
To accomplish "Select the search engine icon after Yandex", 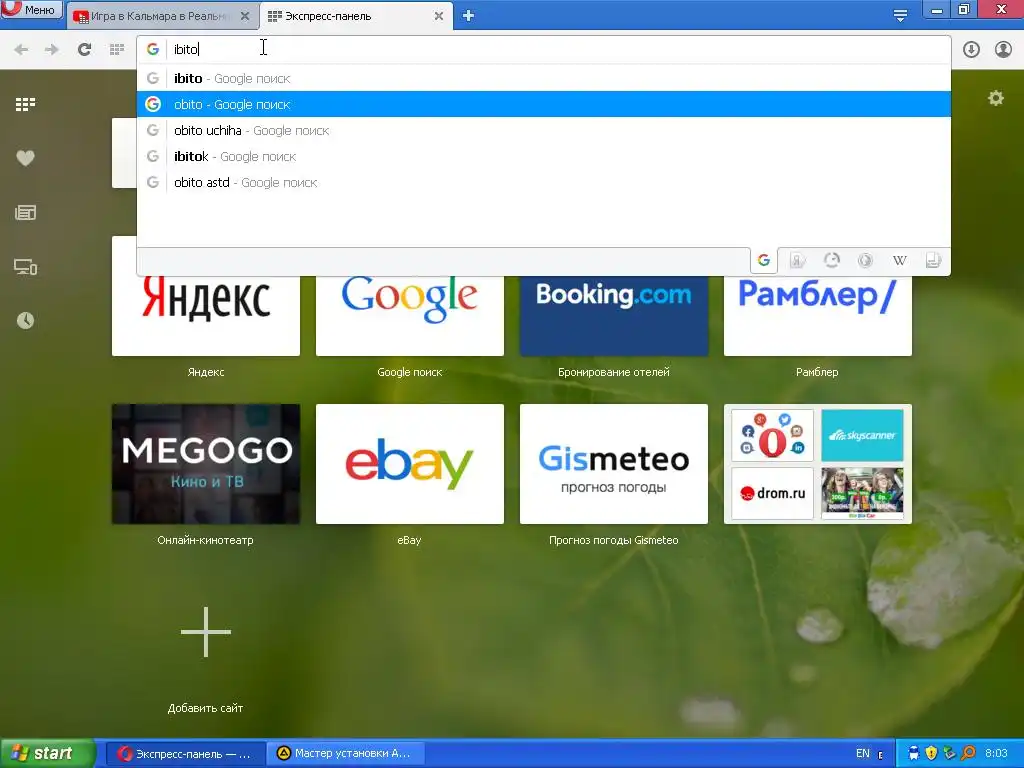I will click(x=831, y=261).
